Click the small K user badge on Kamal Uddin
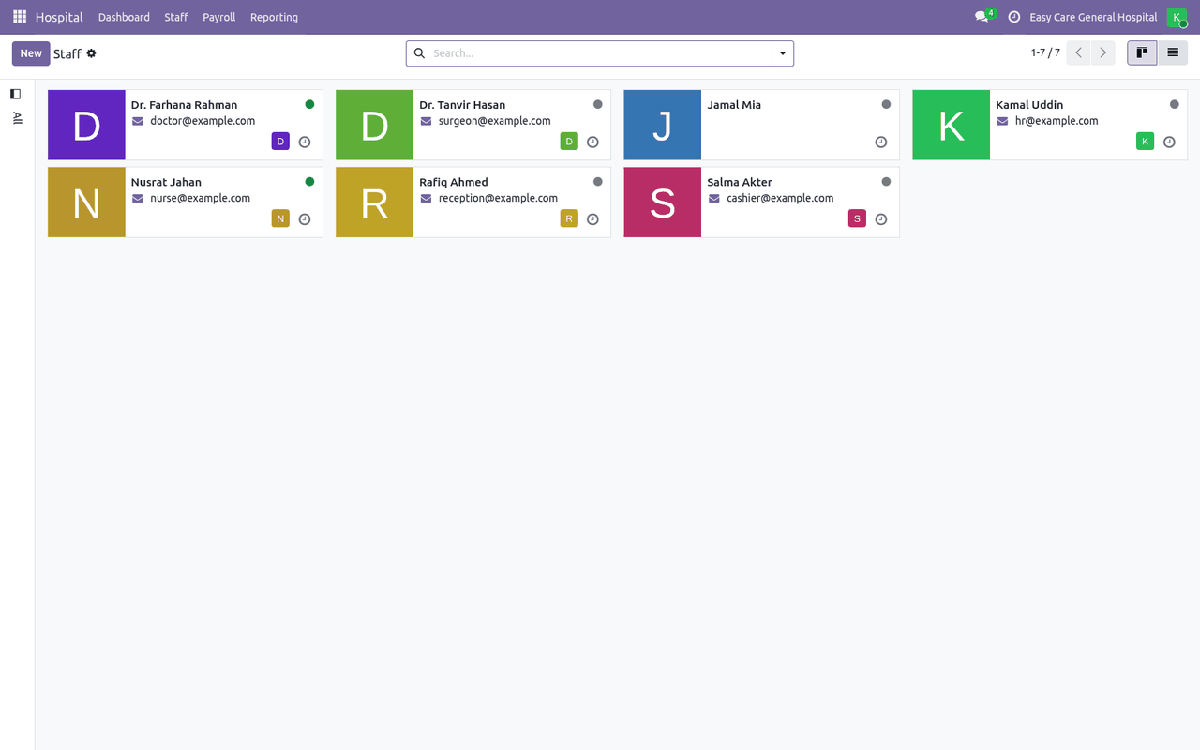Screen dimensions: 1200x750 [1145, 141]
